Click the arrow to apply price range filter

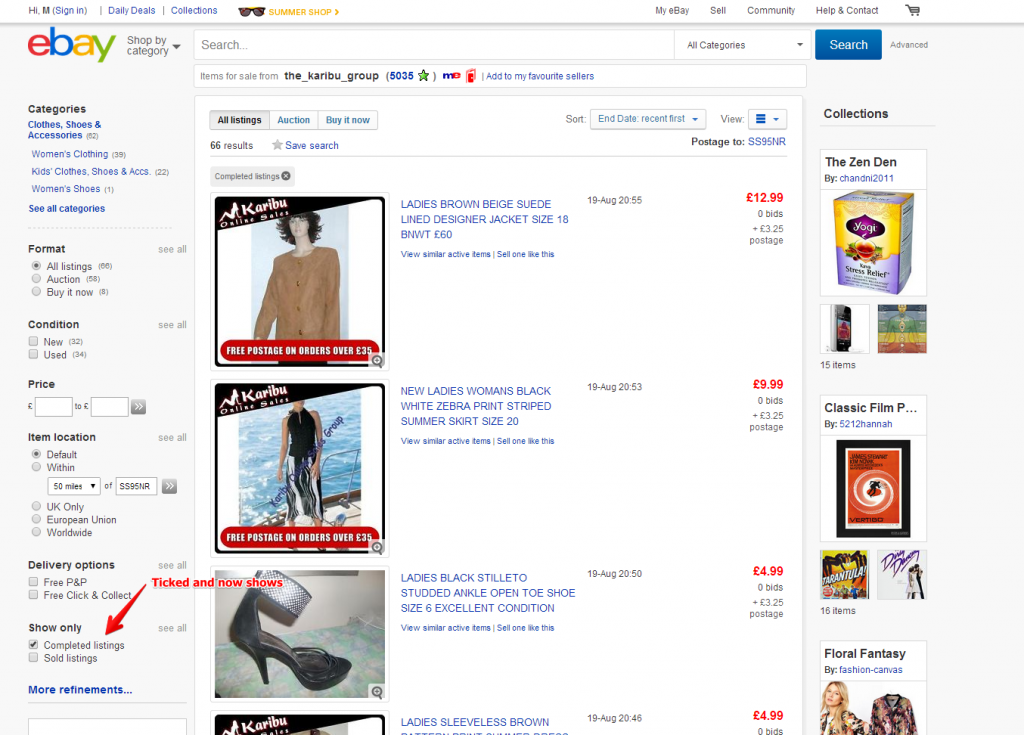[x=138, y=406]
